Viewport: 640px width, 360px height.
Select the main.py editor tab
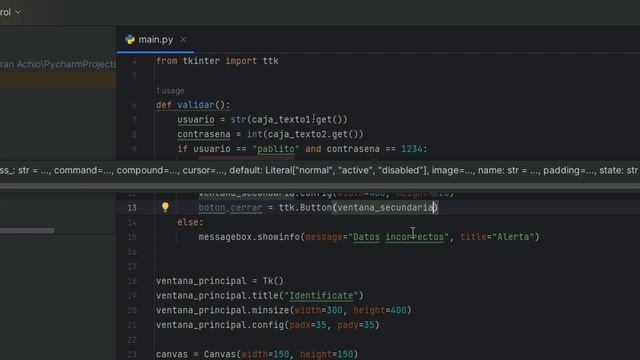click(155, 40)
